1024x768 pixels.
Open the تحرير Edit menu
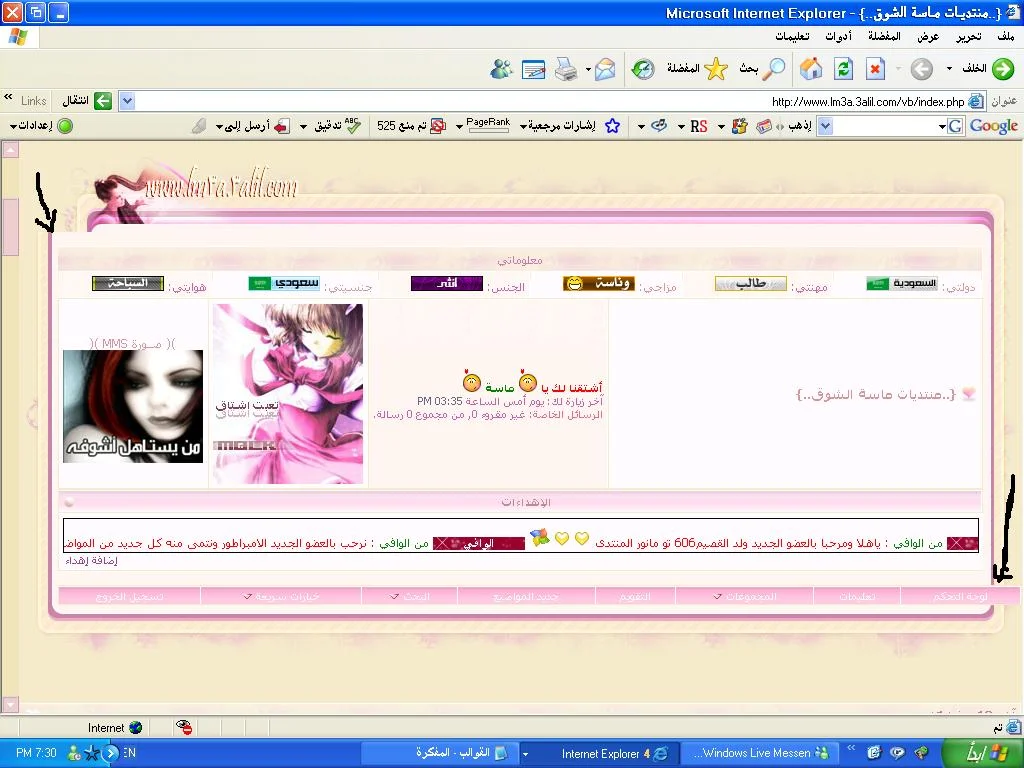(x=968, y=36)
